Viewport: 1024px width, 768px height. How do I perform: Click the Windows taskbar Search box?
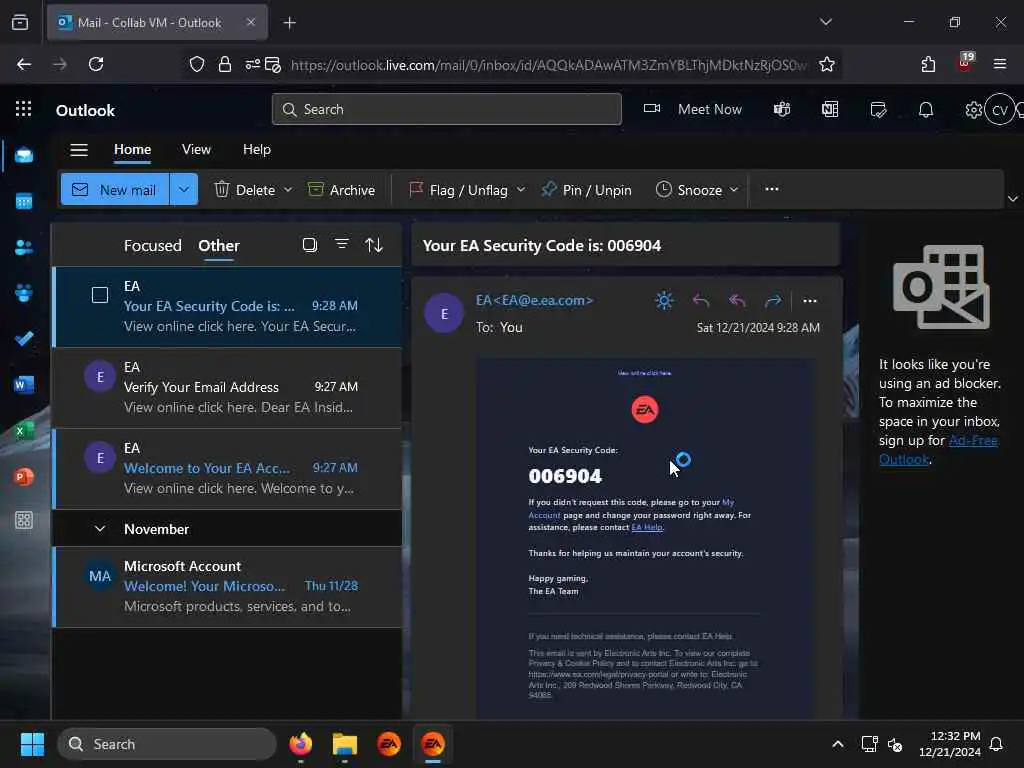click(x=167, y=744)
